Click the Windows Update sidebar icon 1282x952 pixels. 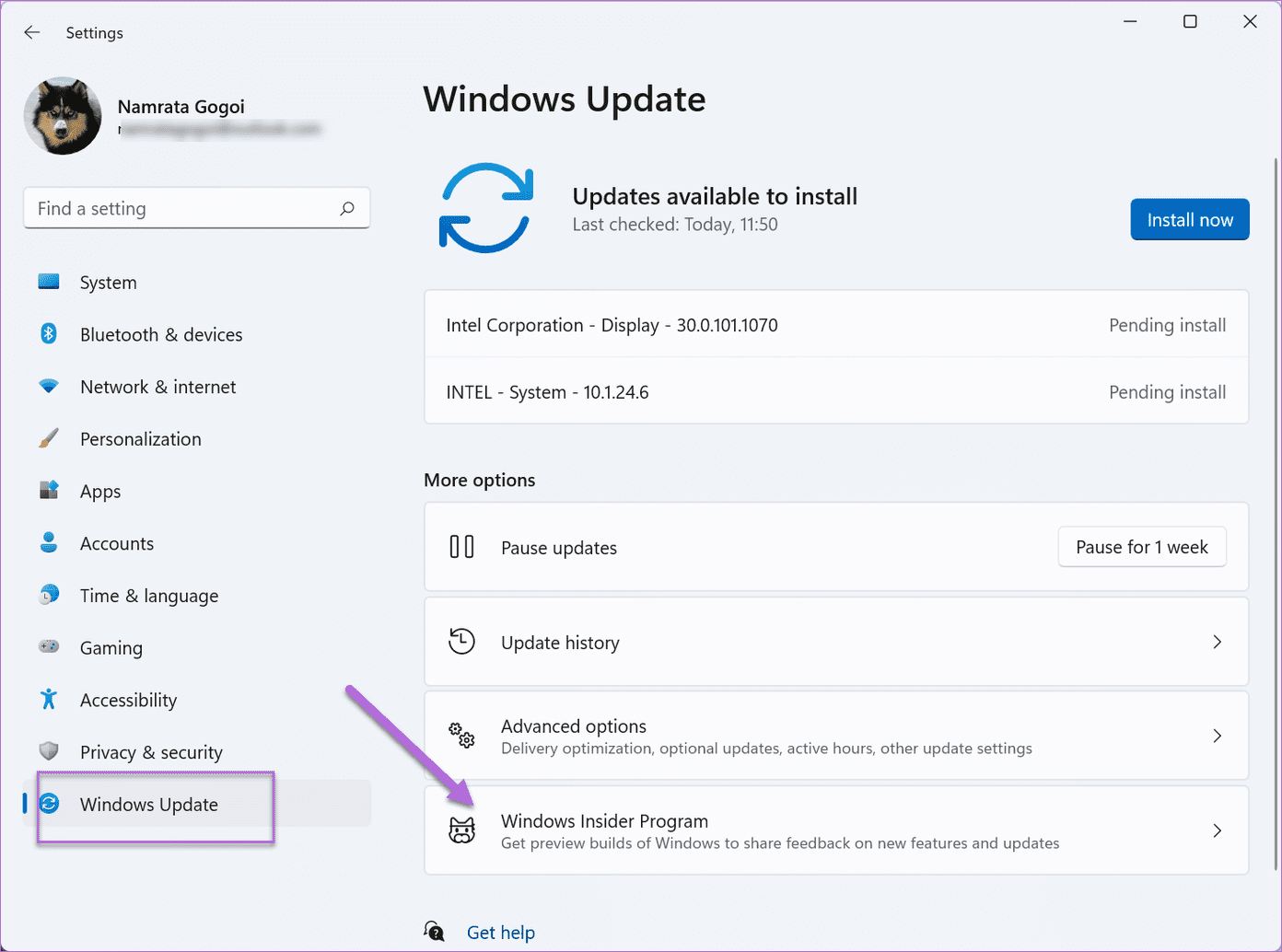tap(49, 804)
